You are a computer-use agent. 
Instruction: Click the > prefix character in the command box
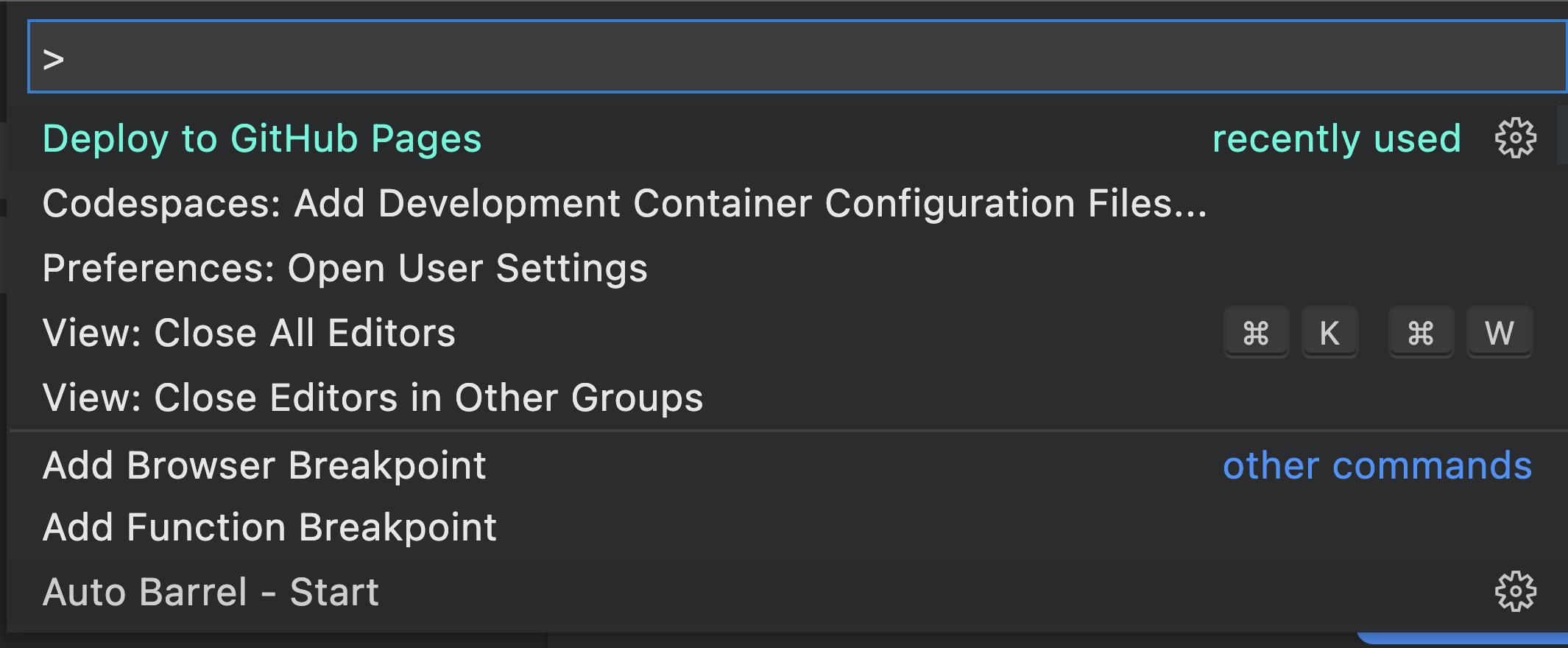[x=53, y=59]
